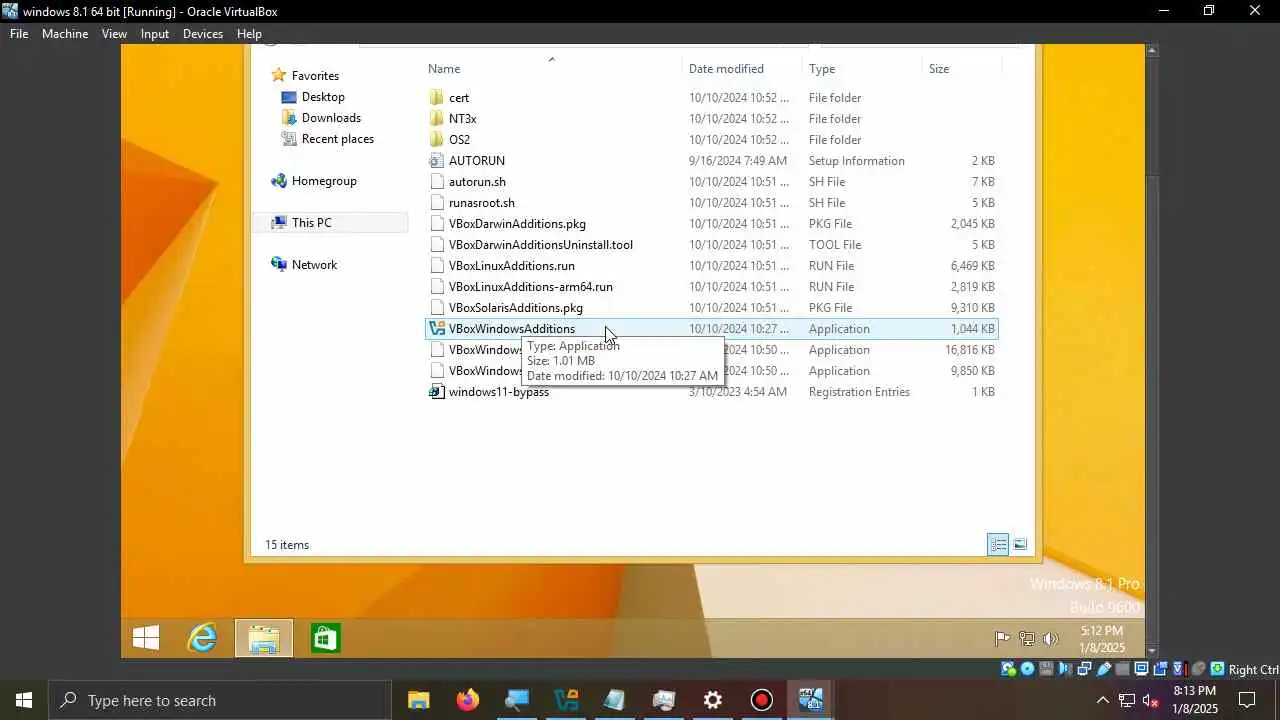Select runasroot.sh file

point(481,203)
